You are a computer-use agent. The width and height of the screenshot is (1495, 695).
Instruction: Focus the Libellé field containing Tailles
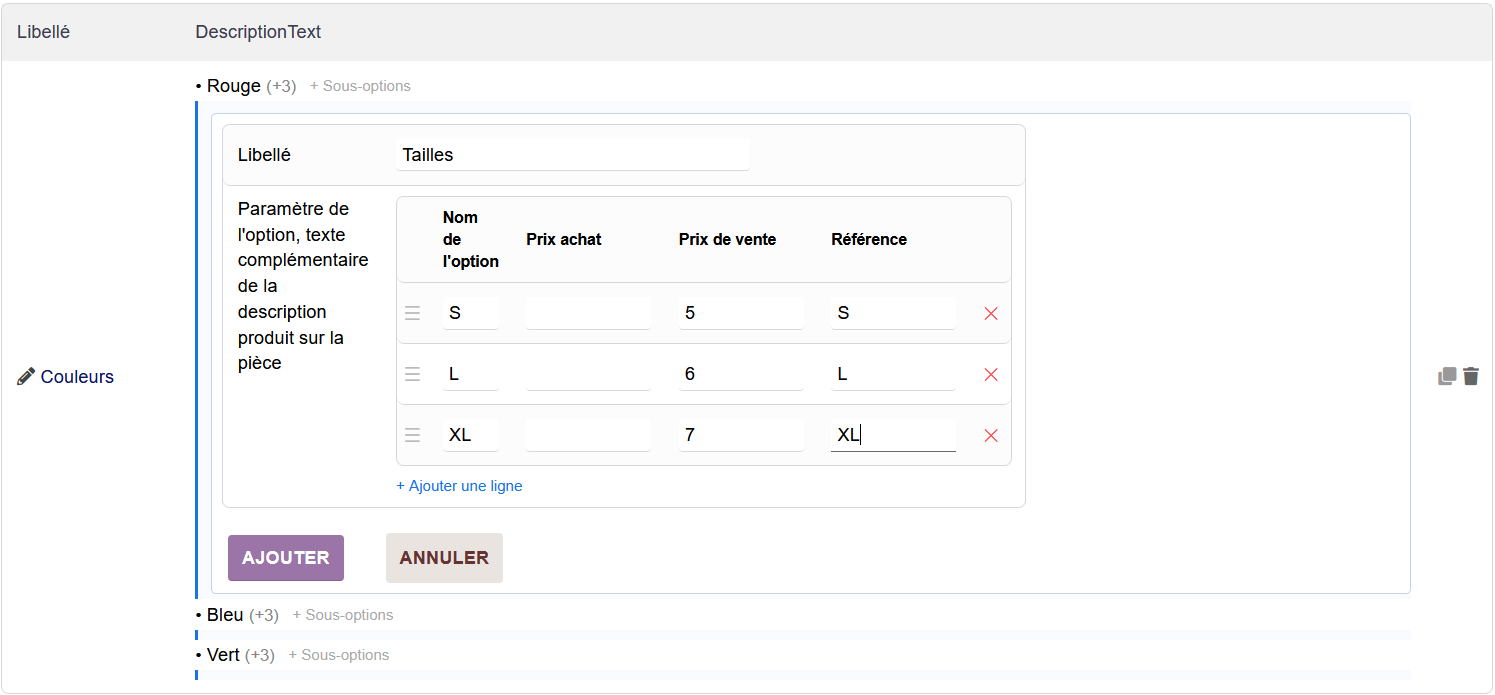tap(573, 155)
